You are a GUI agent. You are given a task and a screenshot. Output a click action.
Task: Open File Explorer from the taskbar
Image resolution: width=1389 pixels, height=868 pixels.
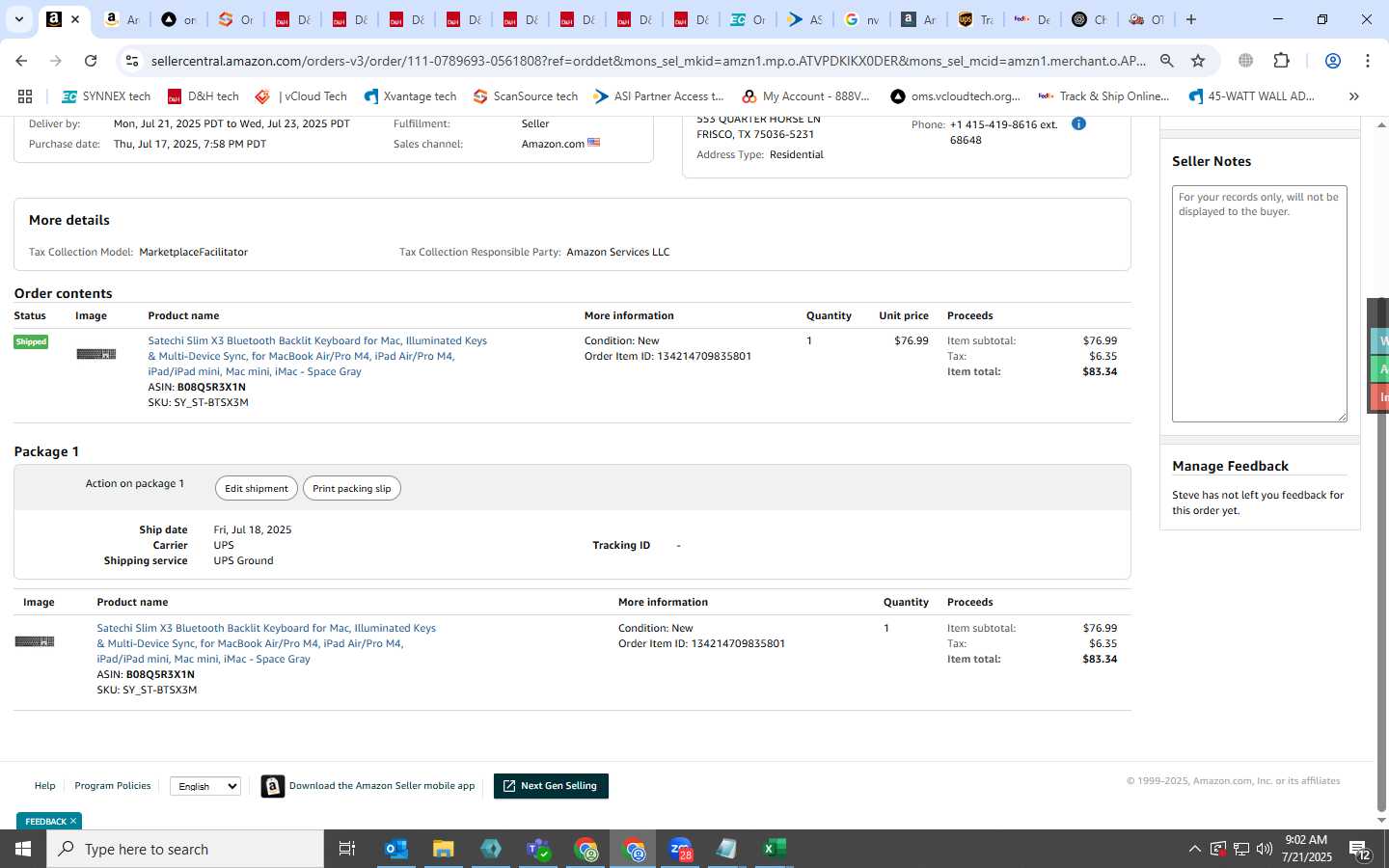click(443, 849)
